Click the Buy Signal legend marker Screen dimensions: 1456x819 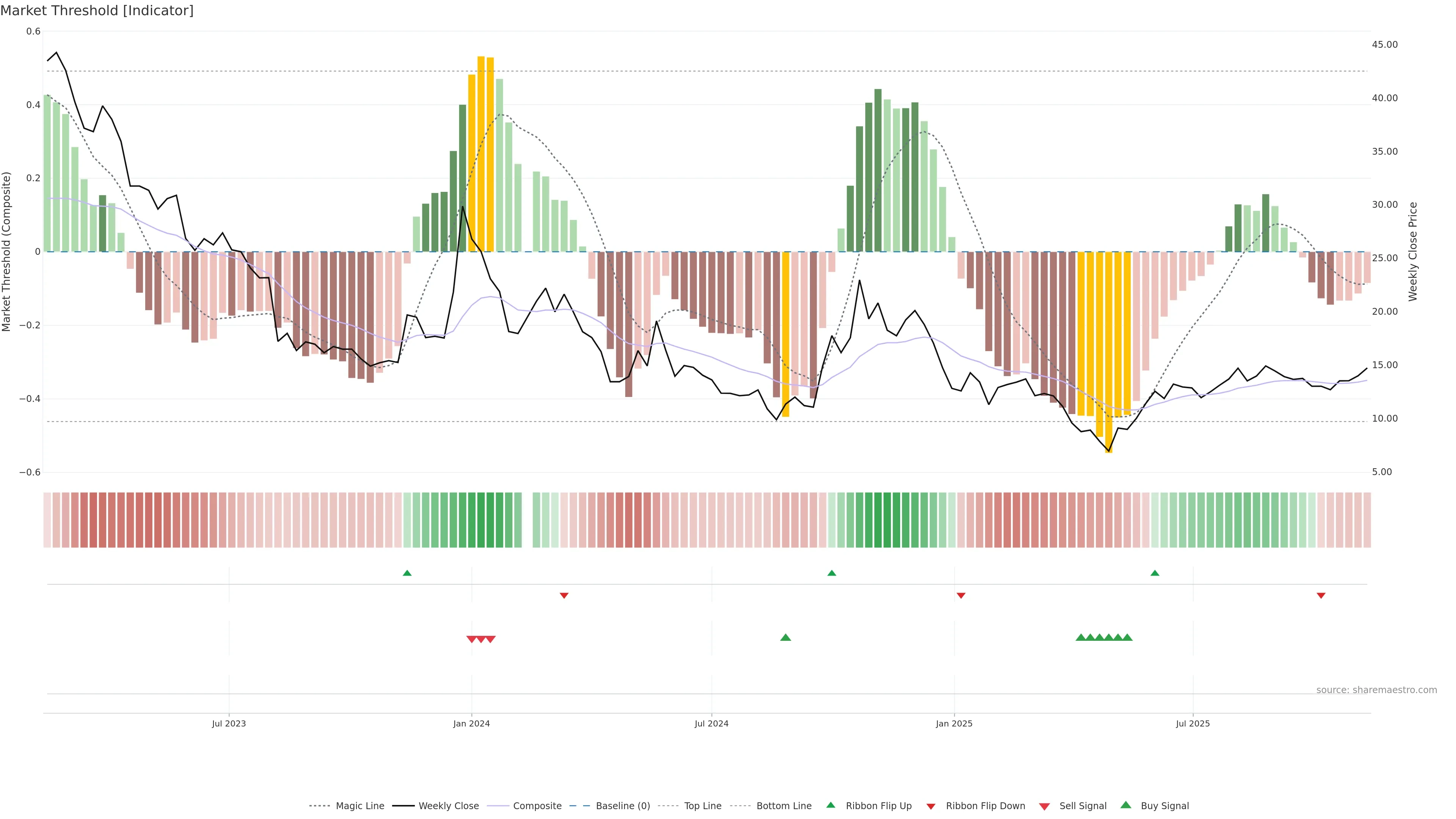pos(1125,805)
